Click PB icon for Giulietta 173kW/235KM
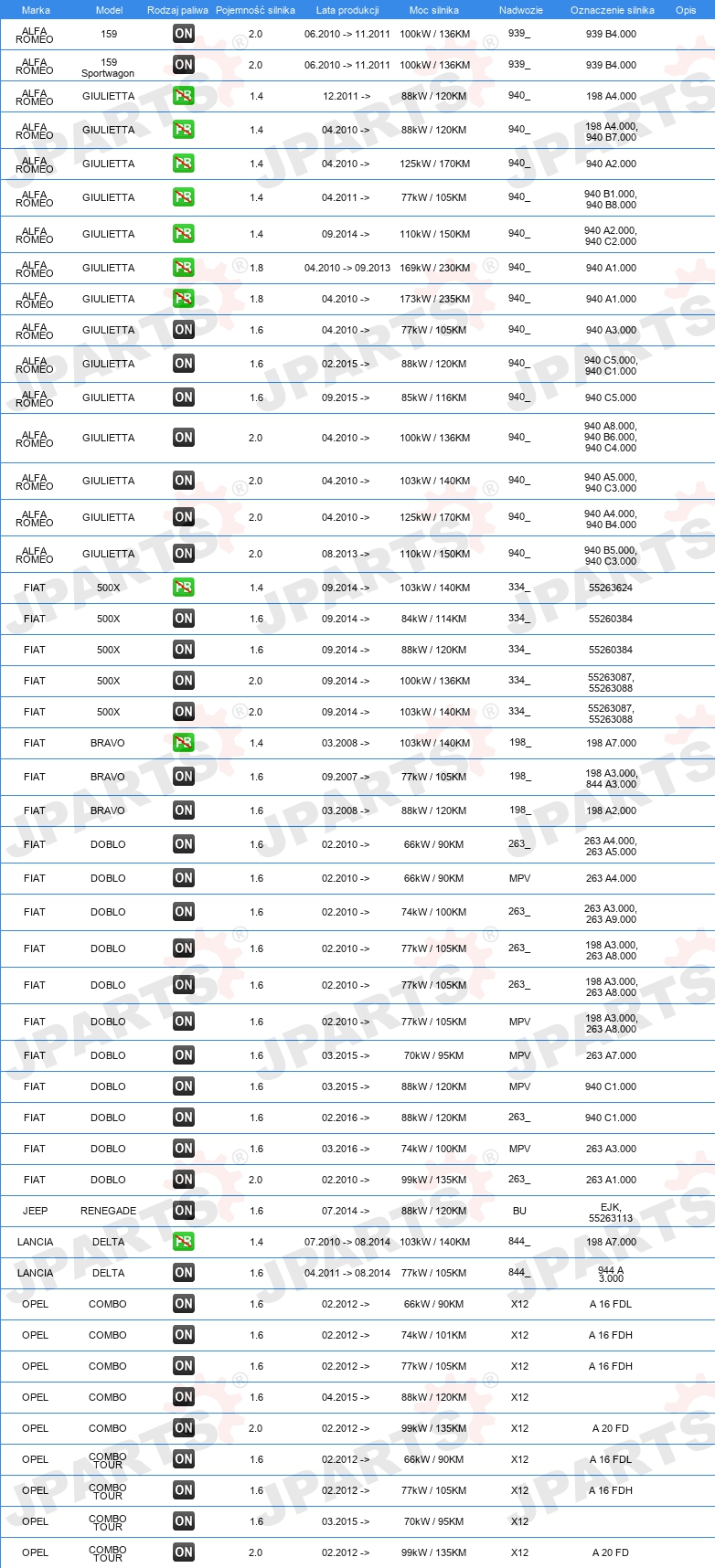 coord(184,299)
